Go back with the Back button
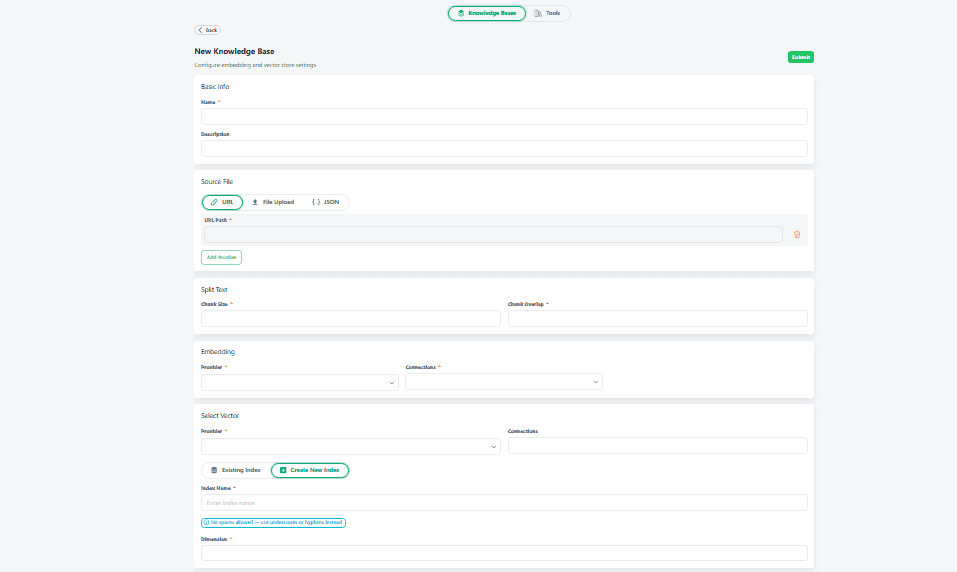Screen dimensions: 957x572 [208, 30]
